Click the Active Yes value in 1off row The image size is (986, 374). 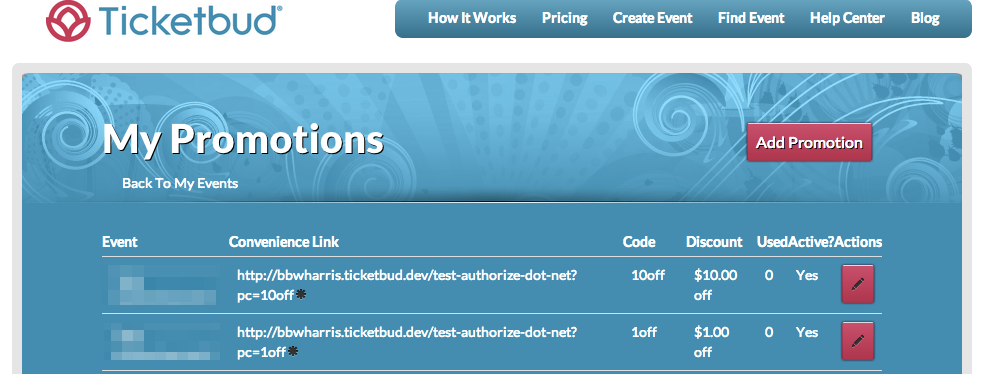coord(807,332)
